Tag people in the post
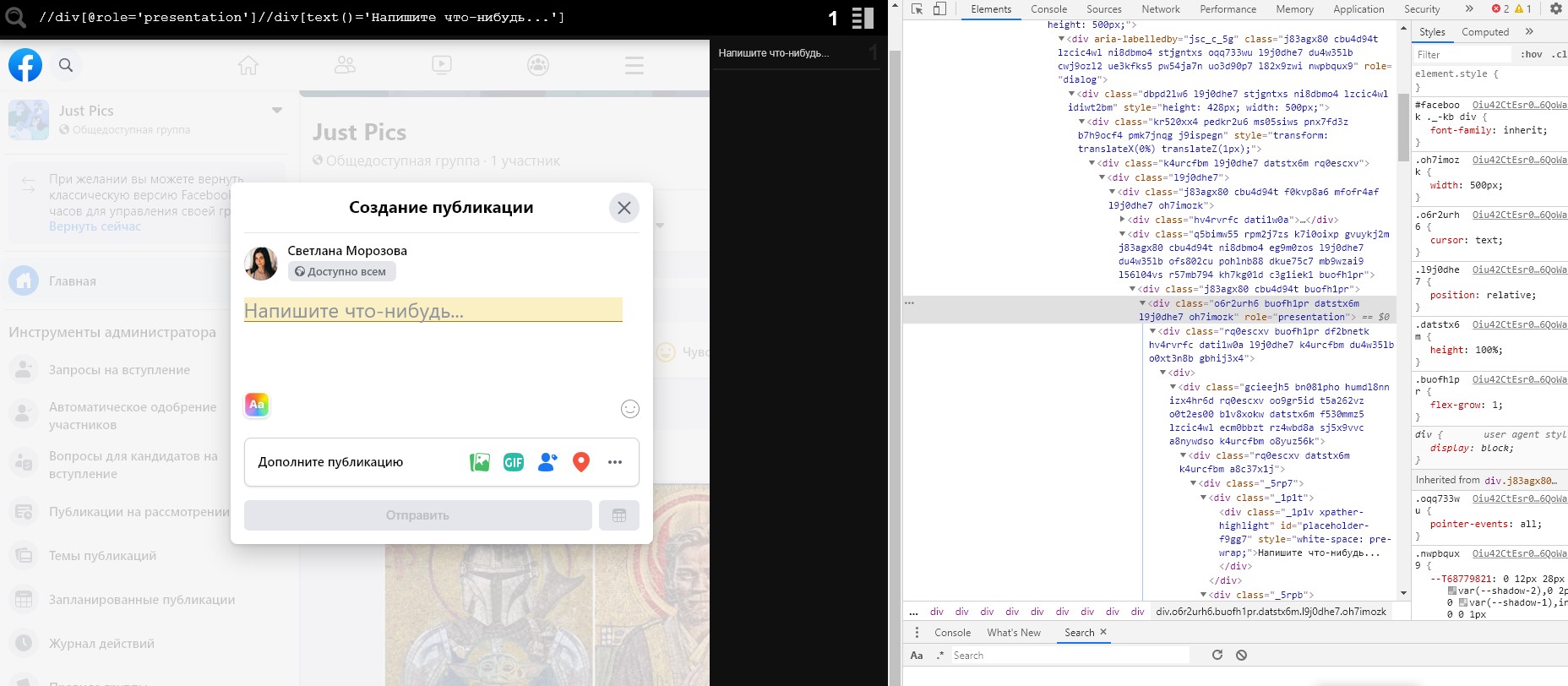Viewport: 1568px width, 686px height. (x=547, y=462)
